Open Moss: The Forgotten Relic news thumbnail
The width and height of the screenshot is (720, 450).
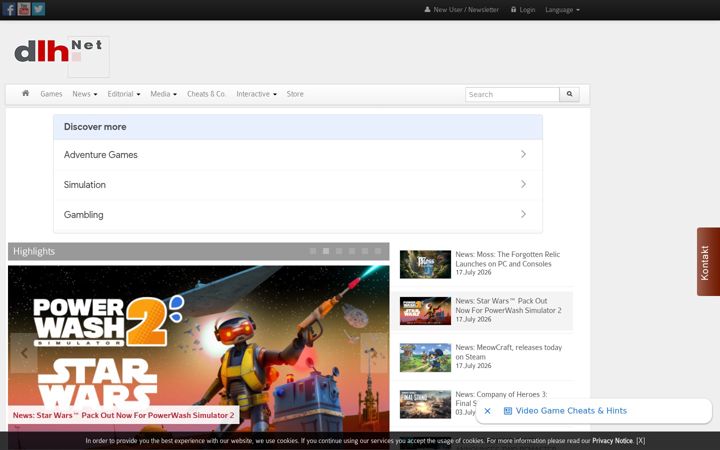[425, 264]
